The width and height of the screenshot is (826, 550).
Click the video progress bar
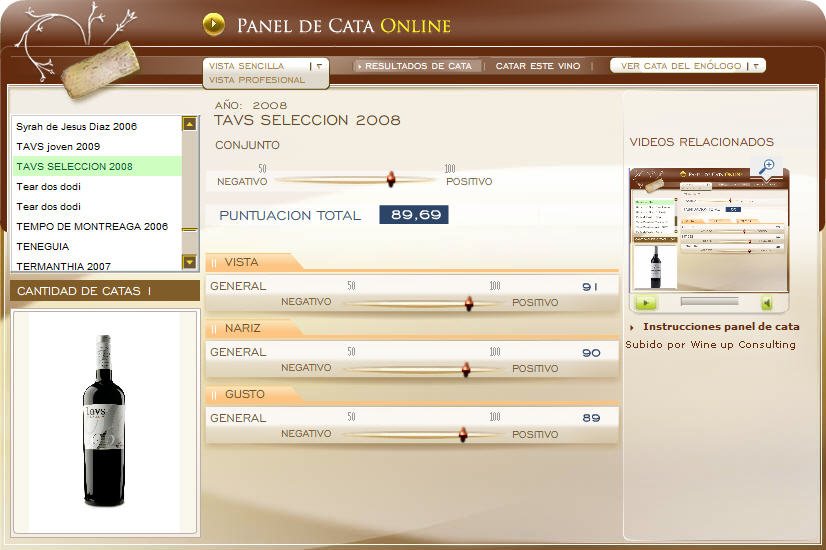[709, 301]
